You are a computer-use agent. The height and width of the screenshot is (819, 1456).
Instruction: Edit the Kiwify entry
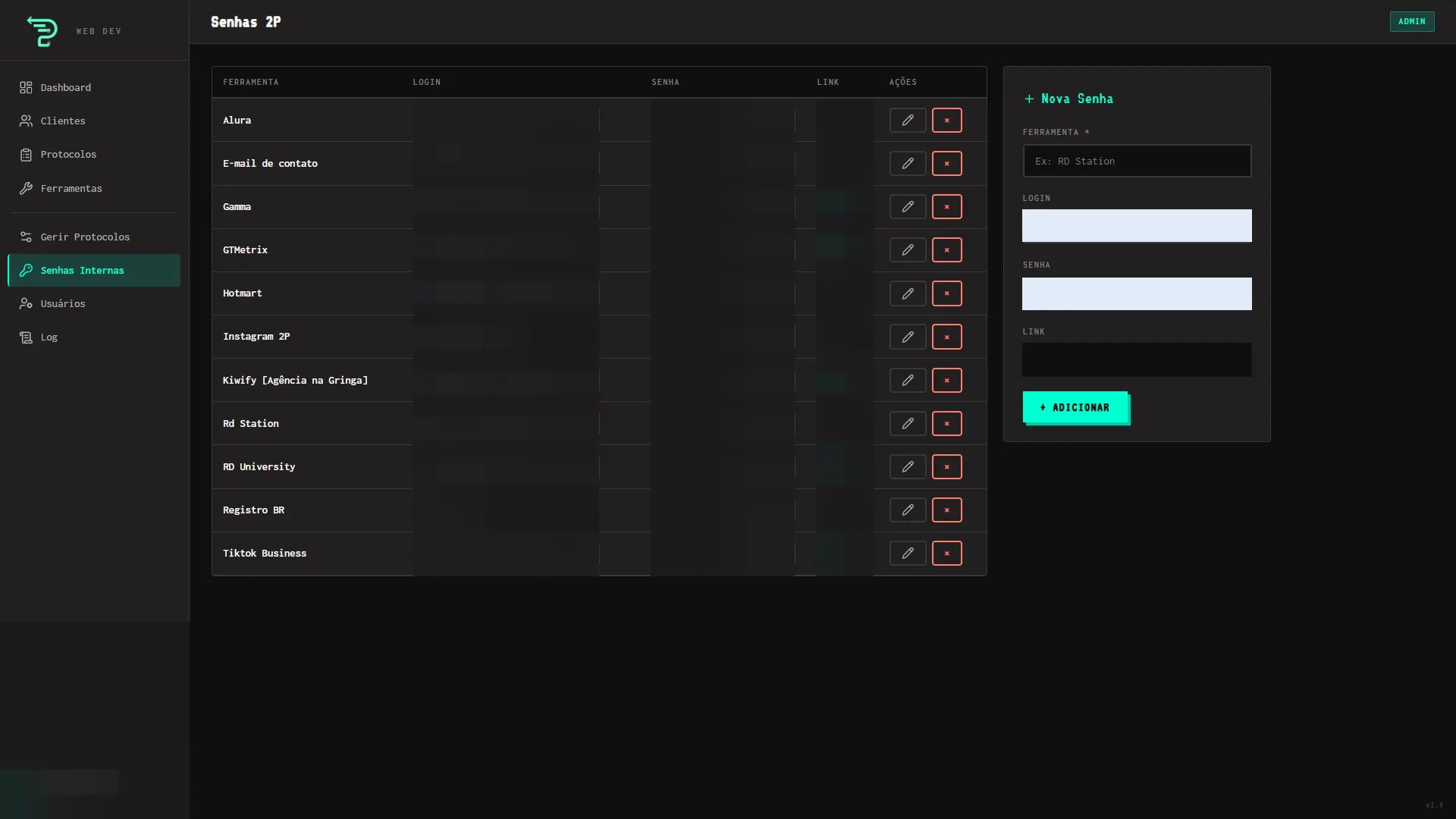point(908,380)
